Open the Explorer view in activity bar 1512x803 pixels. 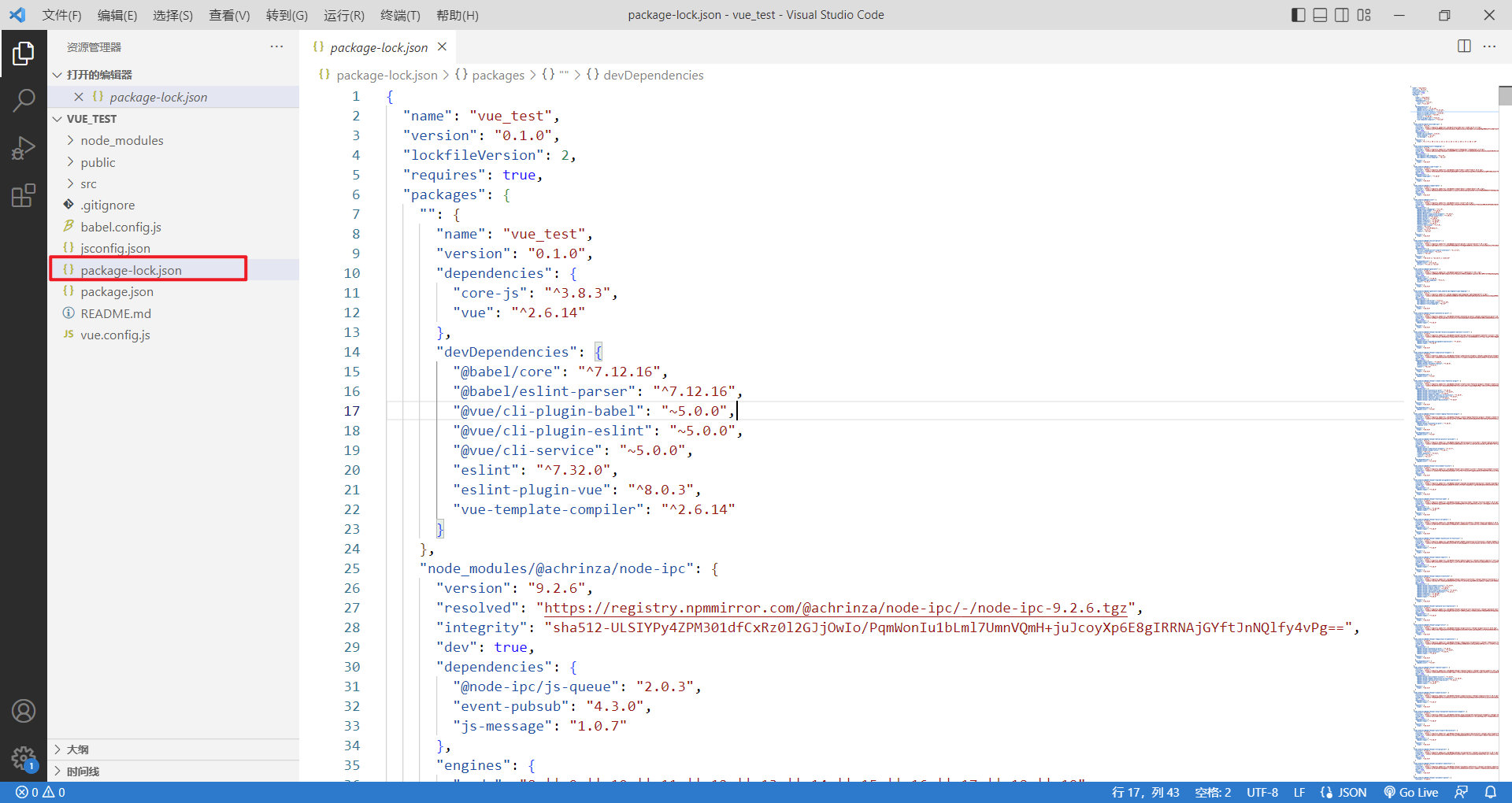tap(24, 54)
